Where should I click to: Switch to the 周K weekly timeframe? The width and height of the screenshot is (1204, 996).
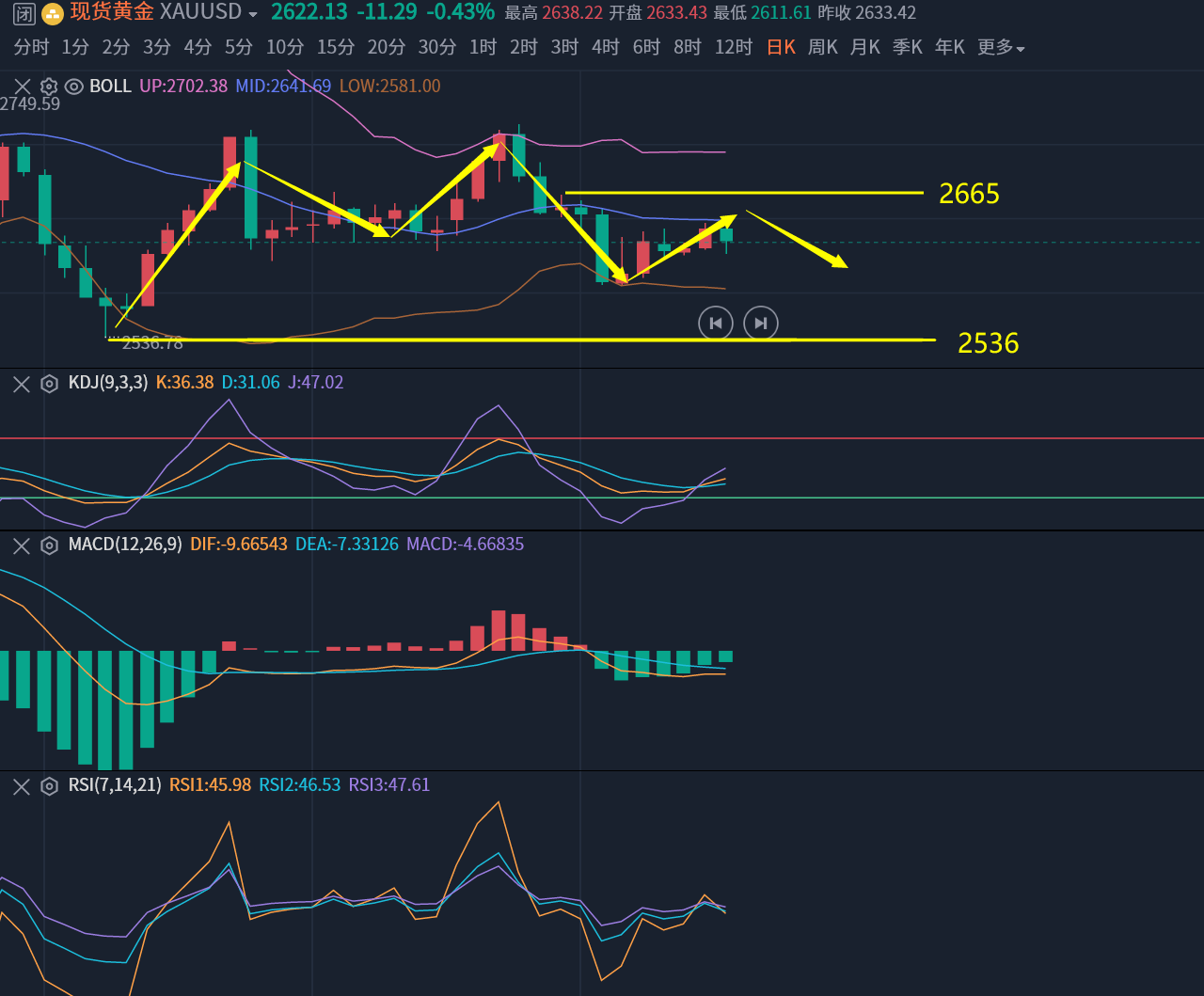coord(822,47)
